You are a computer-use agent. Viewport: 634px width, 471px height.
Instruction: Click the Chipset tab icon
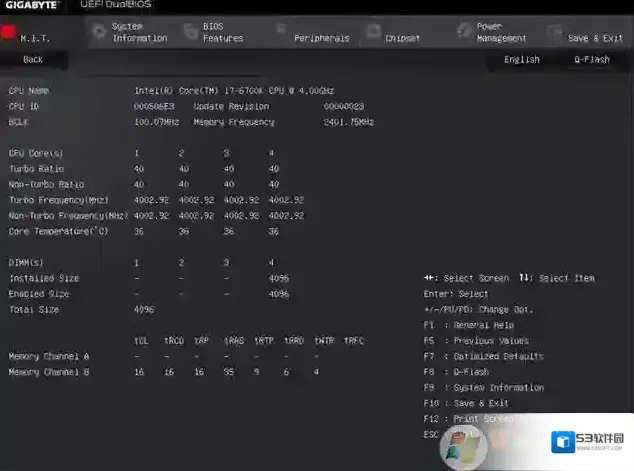coord(372,32)
